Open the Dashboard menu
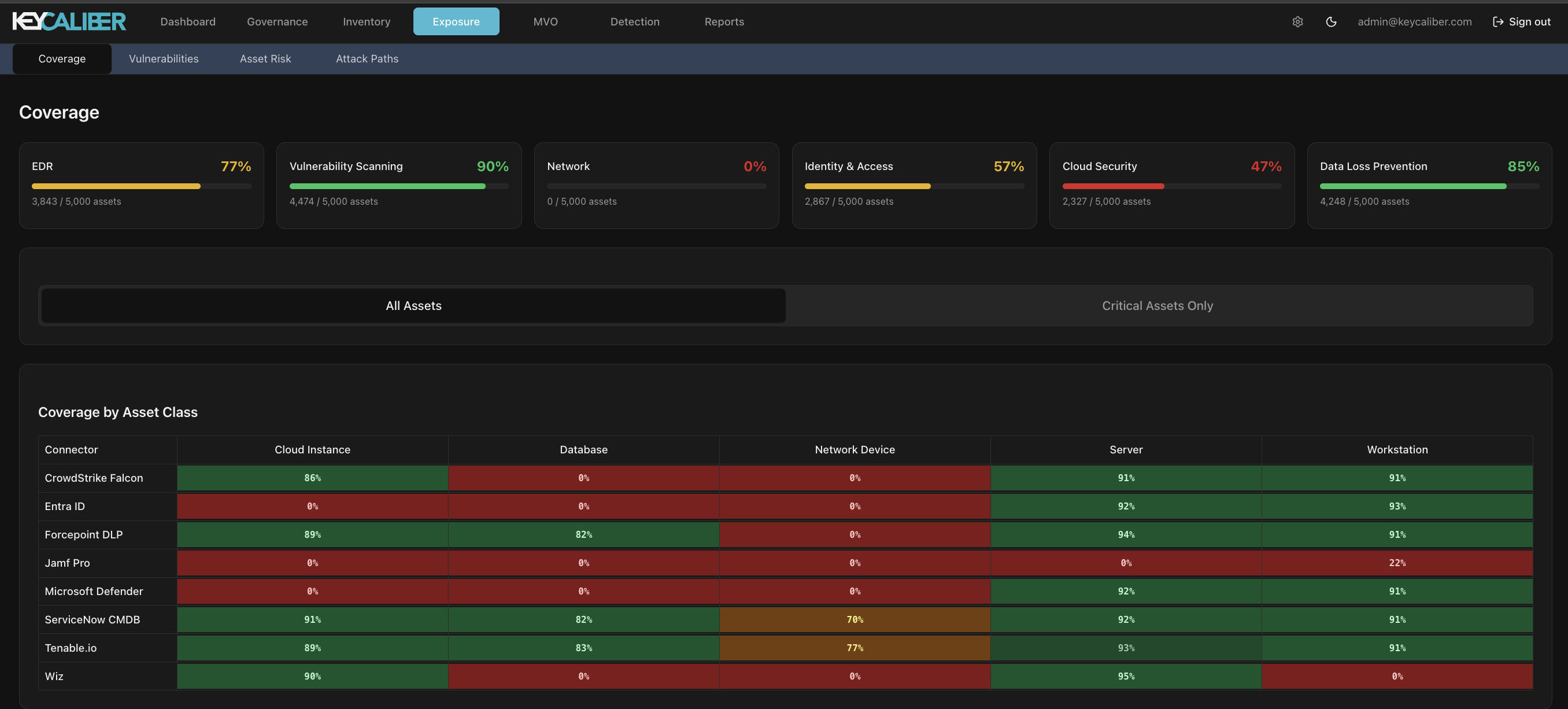This screenshot has width=1568, height=709. tap(187, 22)
